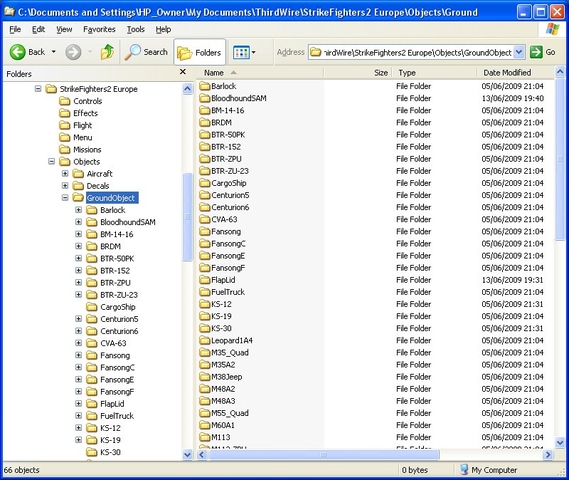Select BTR-50PK folder icon in list

tap(205, 135)
